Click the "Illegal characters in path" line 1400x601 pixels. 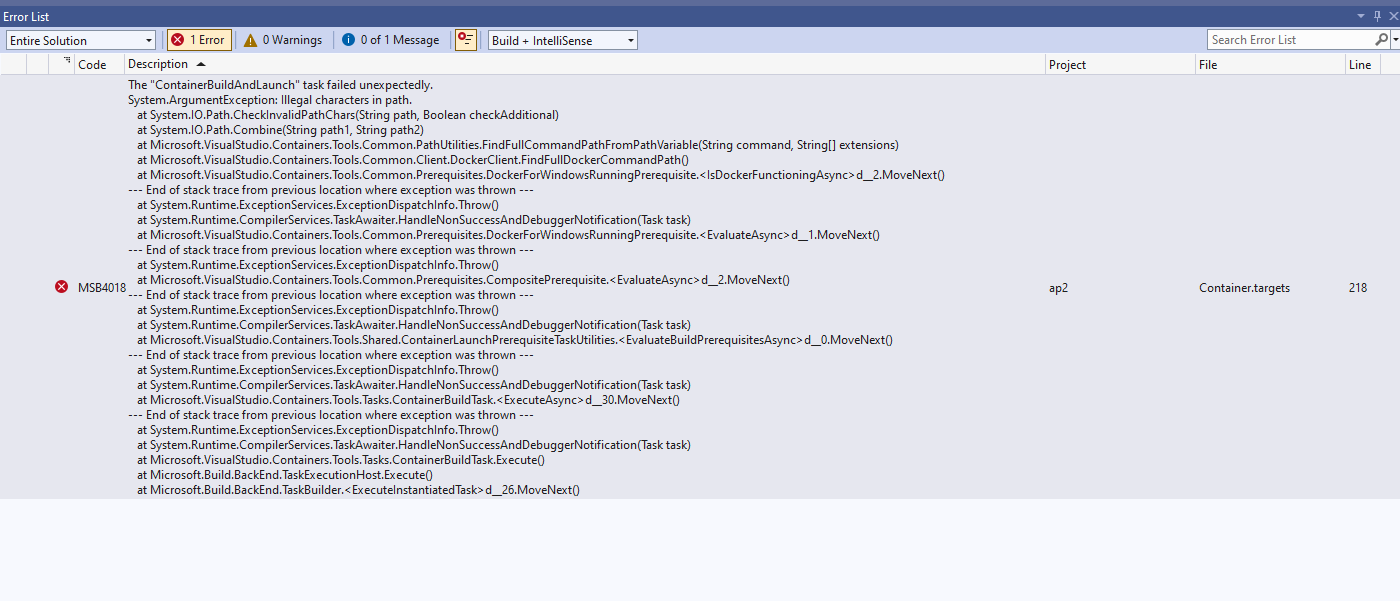(270, 100)
